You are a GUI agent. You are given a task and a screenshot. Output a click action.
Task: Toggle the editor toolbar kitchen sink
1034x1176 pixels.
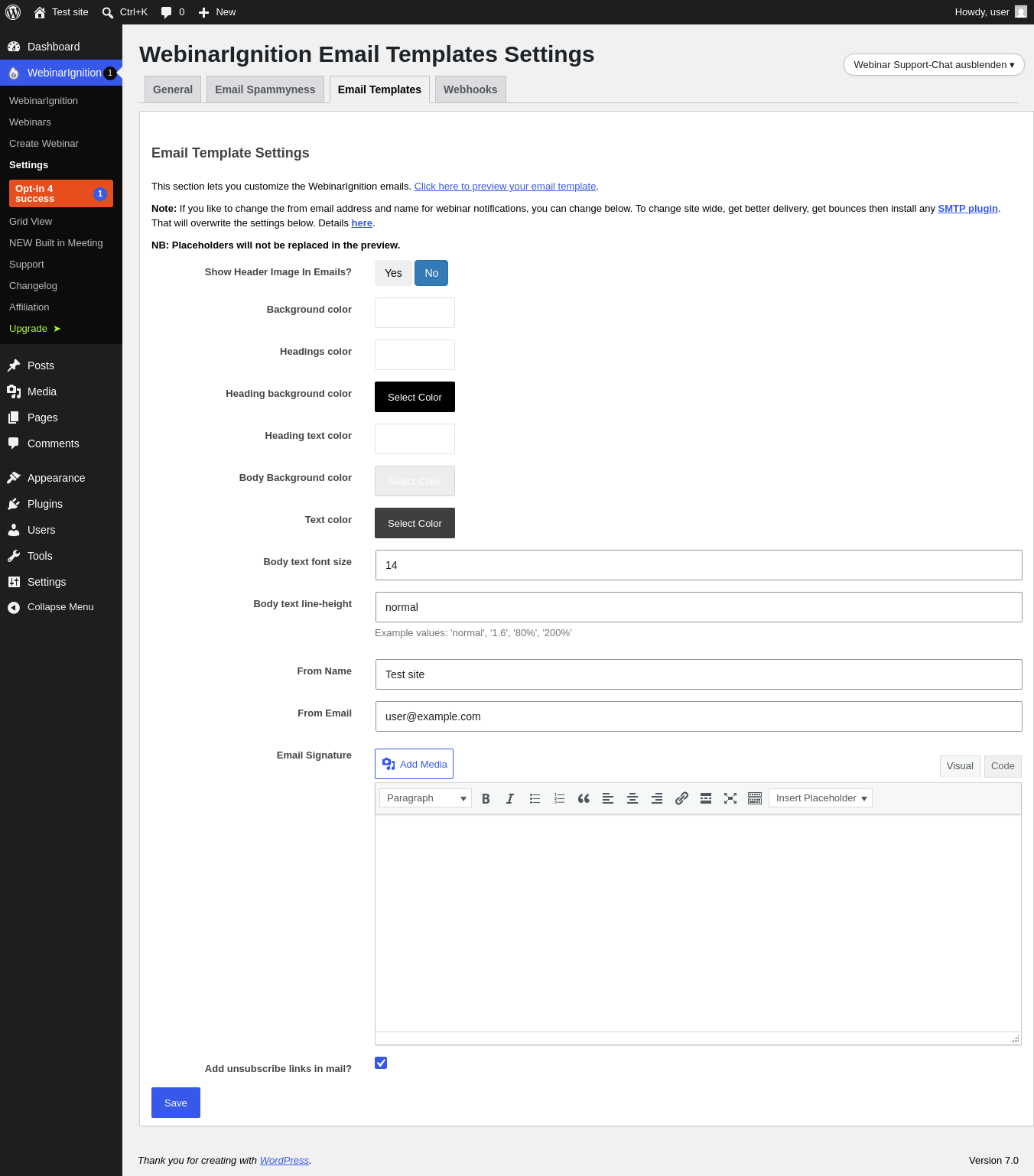pyautogui.click(x=755, y=798)
